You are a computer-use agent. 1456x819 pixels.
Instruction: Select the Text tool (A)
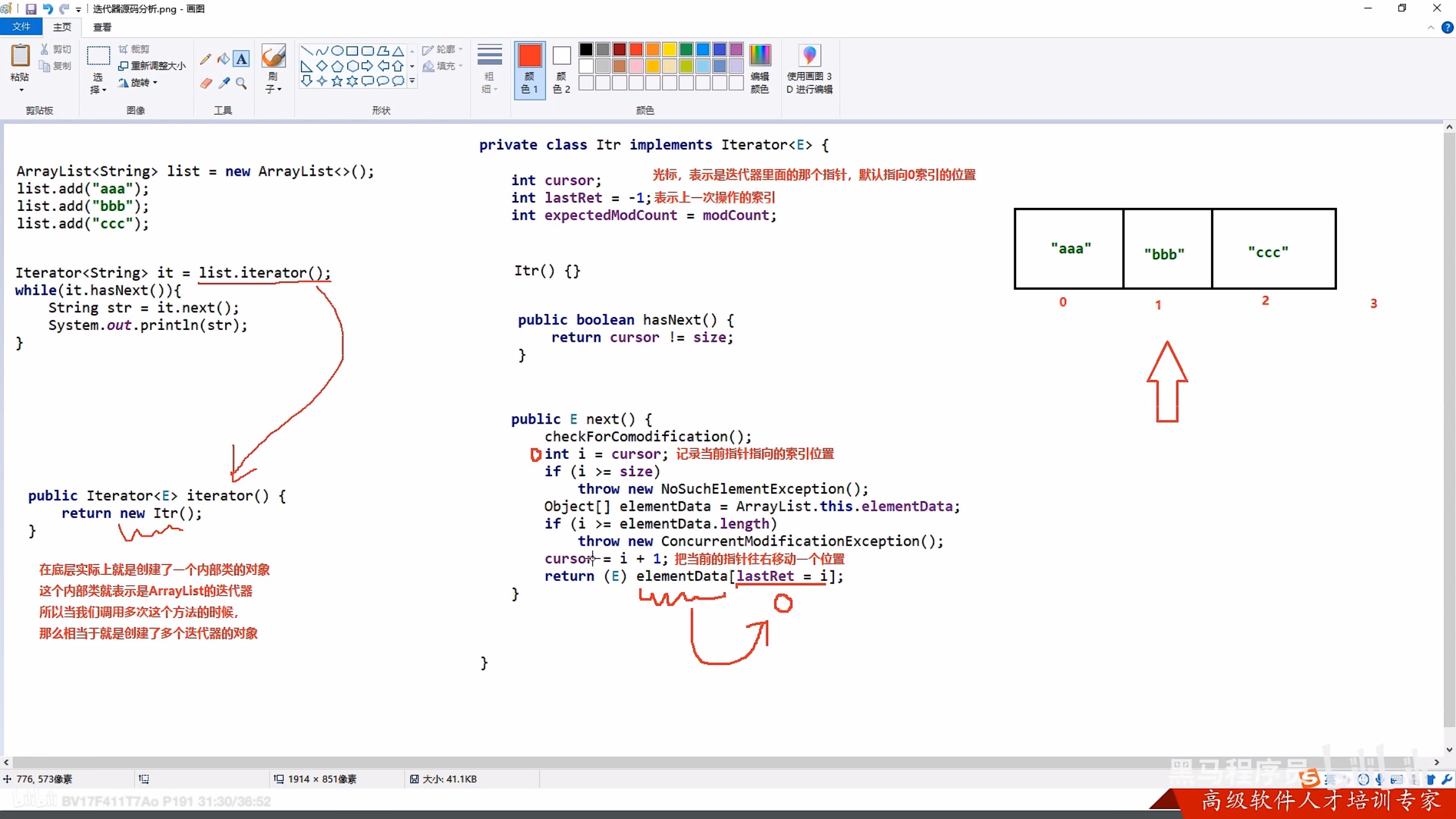(x=242, y=59)
